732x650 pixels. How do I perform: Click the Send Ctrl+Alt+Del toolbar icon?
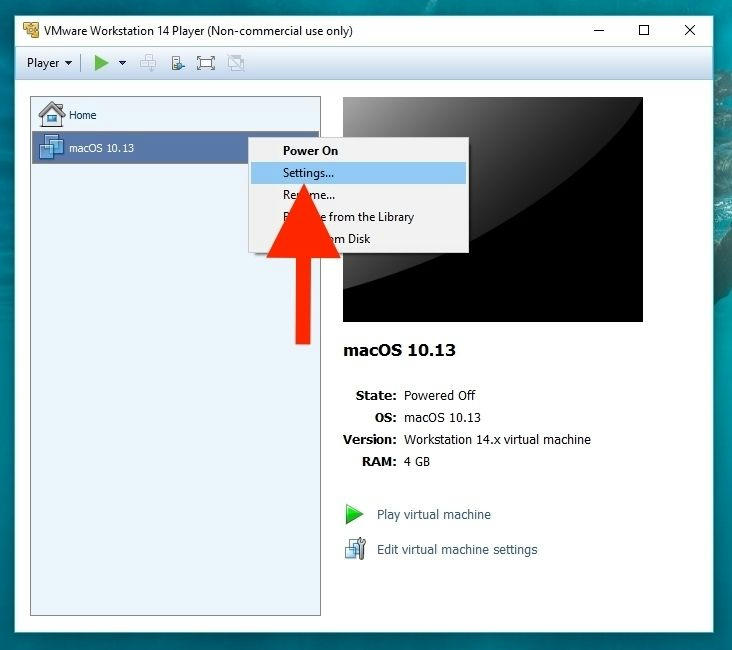click(148, 63)
